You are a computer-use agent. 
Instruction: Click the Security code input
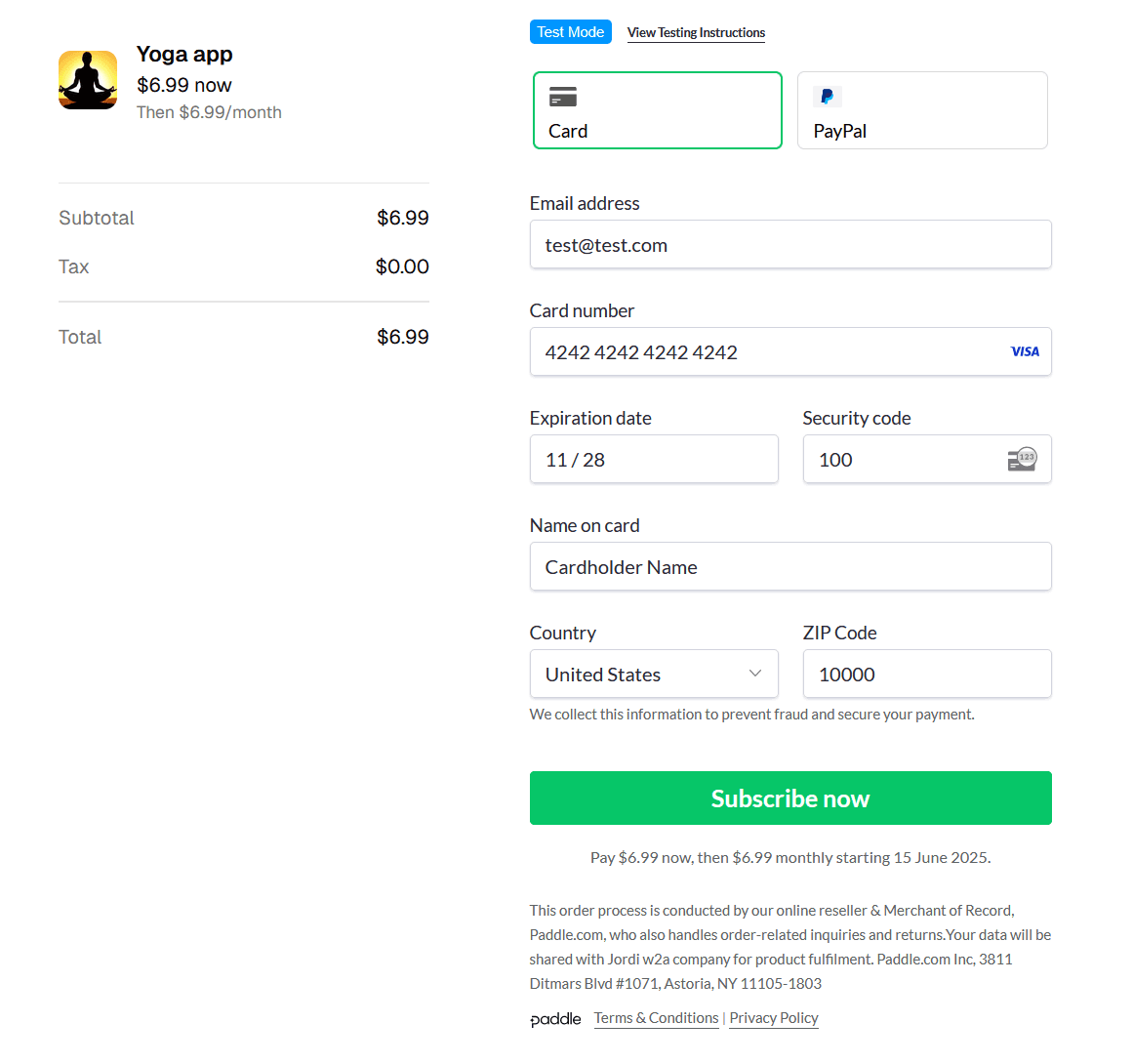pos(898,460)
